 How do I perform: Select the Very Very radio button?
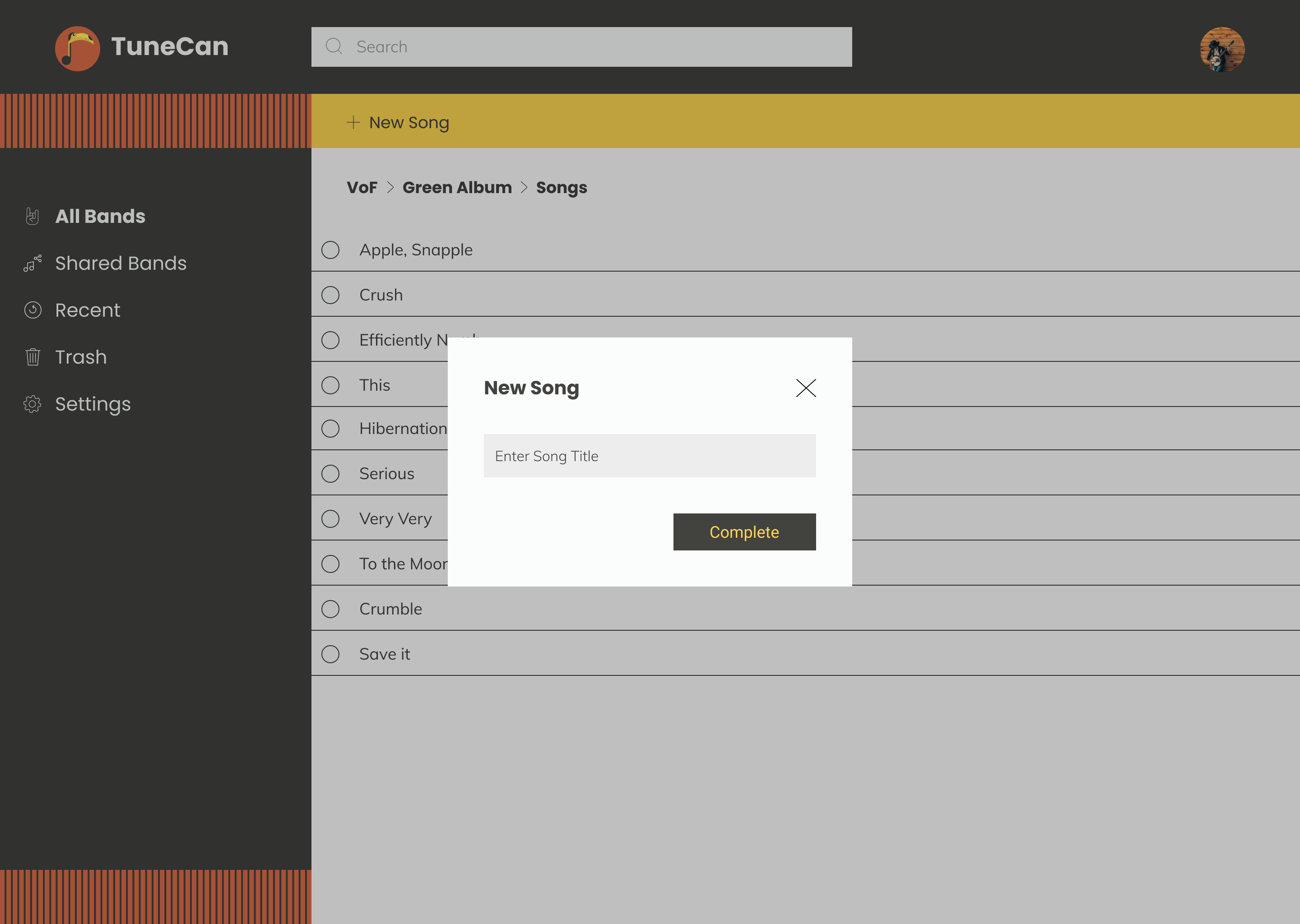click(330, 519)
